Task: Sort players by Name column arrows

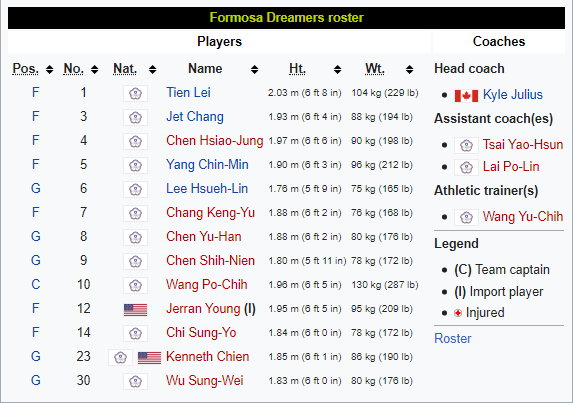Action: click(x=254, y=69)
